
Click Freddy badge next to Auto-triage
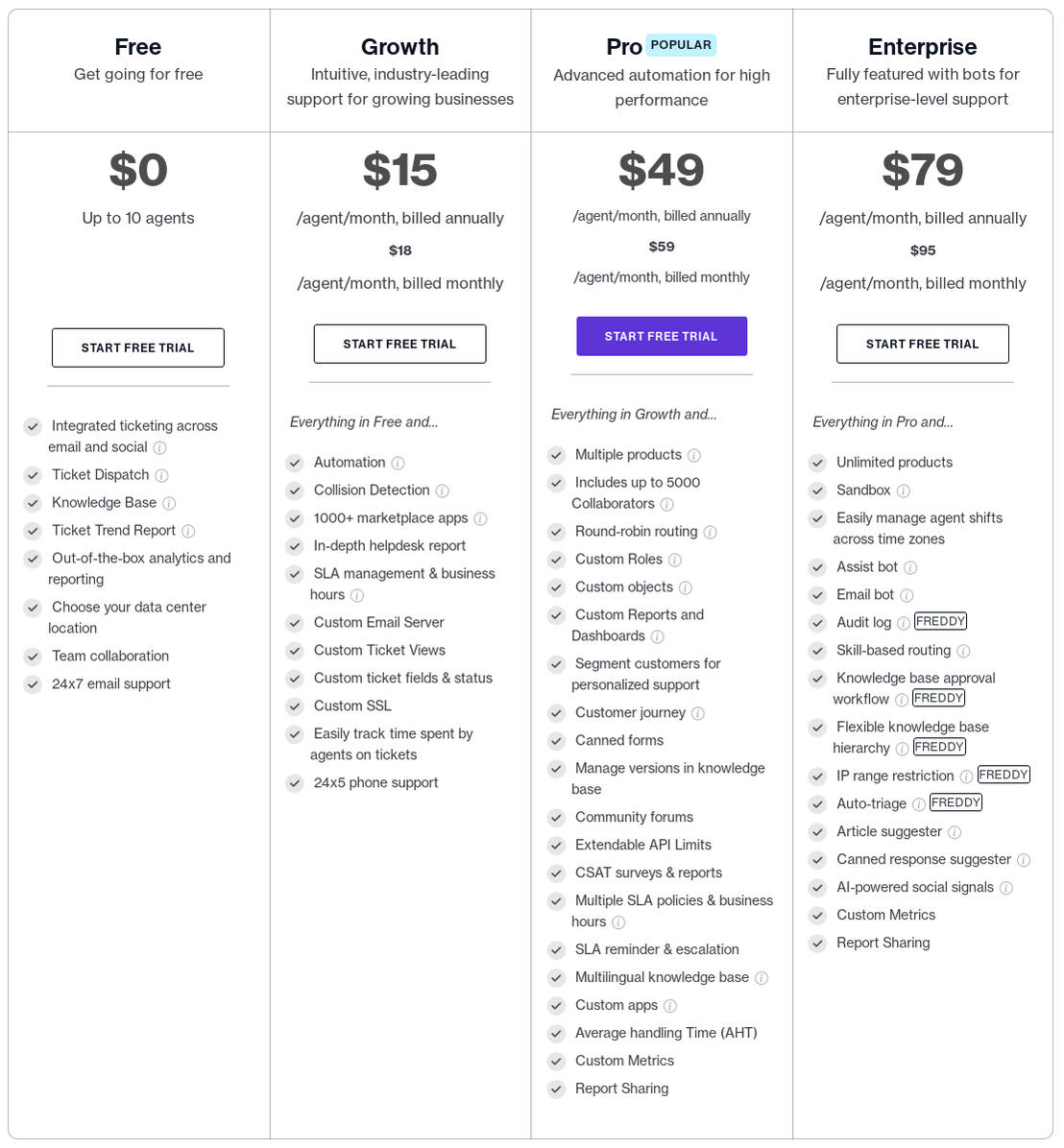955,802
